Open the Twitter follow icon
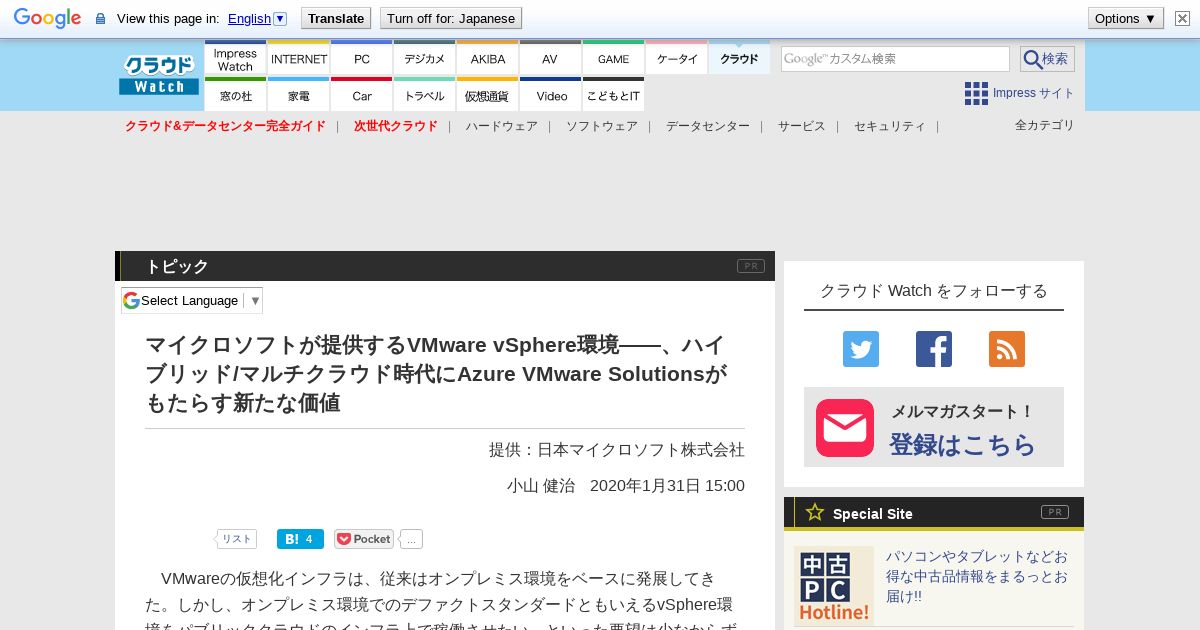Screen dimensions: 1200x630 [861, 349]
